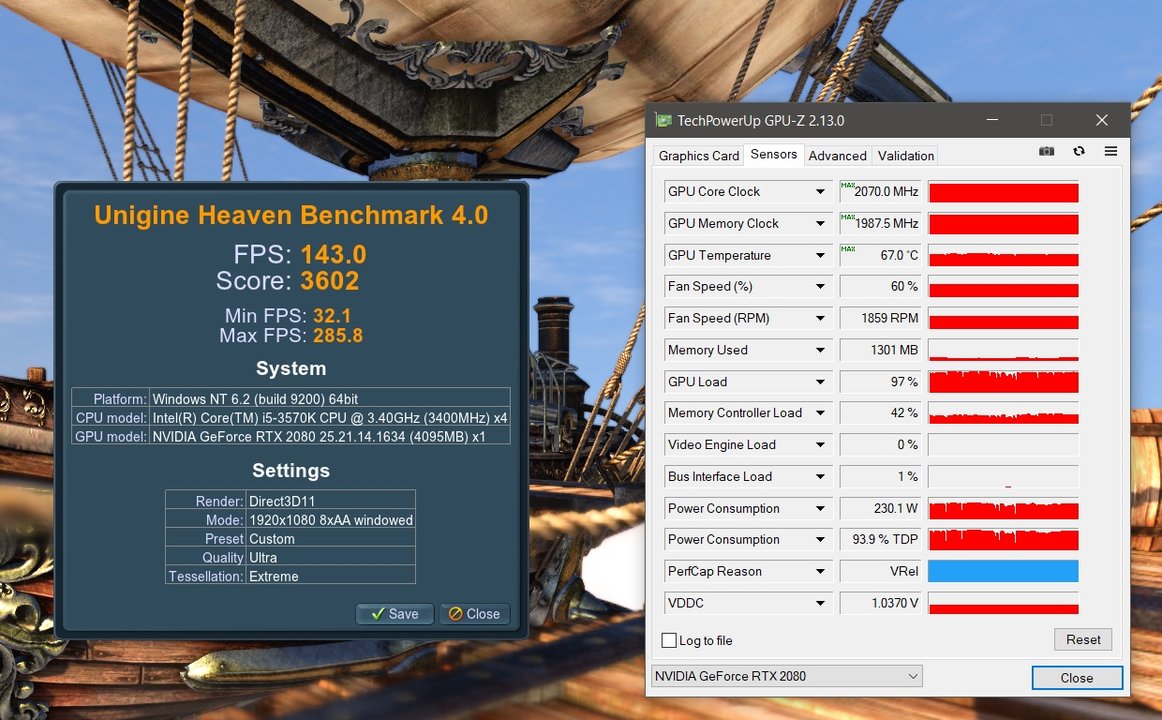Select the Sensors tab

pos(774,154)
